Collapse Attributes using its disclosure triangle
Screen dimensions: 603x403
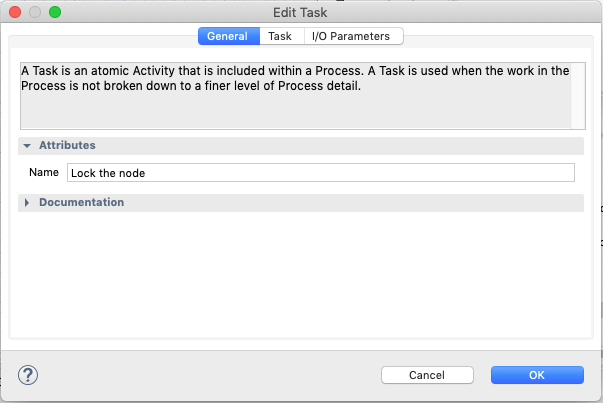click(x=27, y=145)
